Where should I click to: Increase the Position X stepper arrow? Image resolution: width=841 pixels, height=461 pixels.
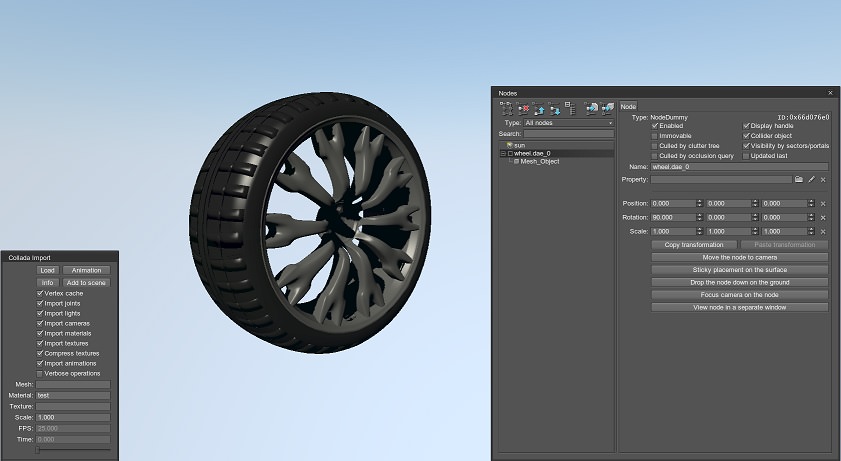click(x=700, y=201)
